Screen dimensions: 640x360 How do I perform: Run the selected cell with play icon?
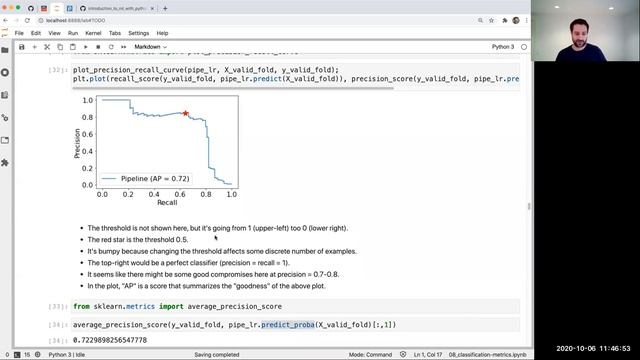tap(85, 47)
